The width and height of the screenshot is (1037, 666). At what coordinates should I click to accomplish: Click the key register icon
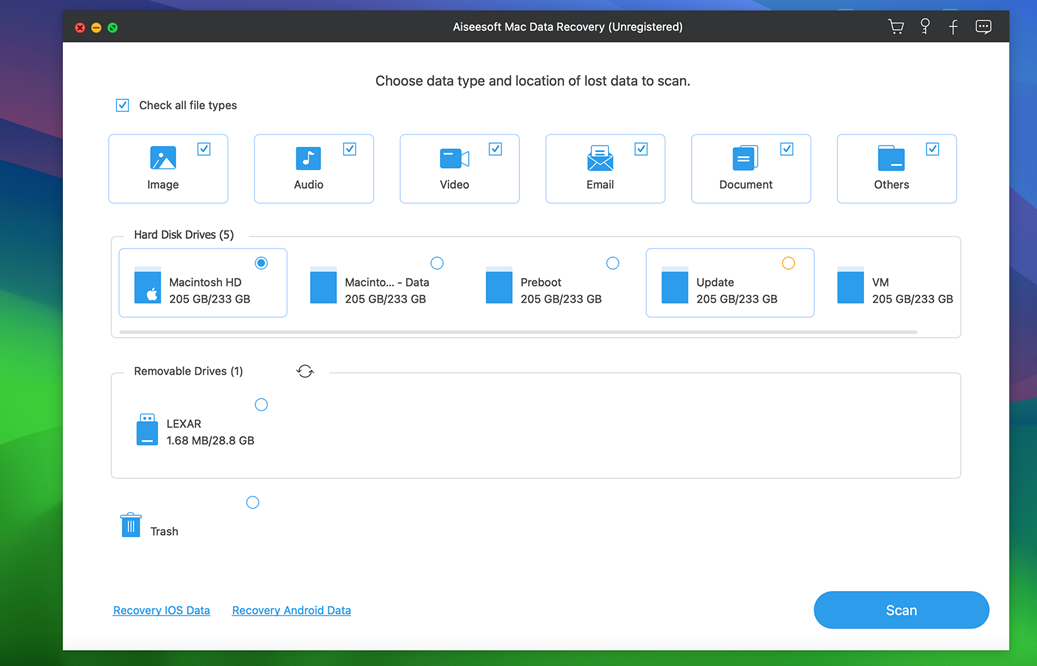pos(925,26)
